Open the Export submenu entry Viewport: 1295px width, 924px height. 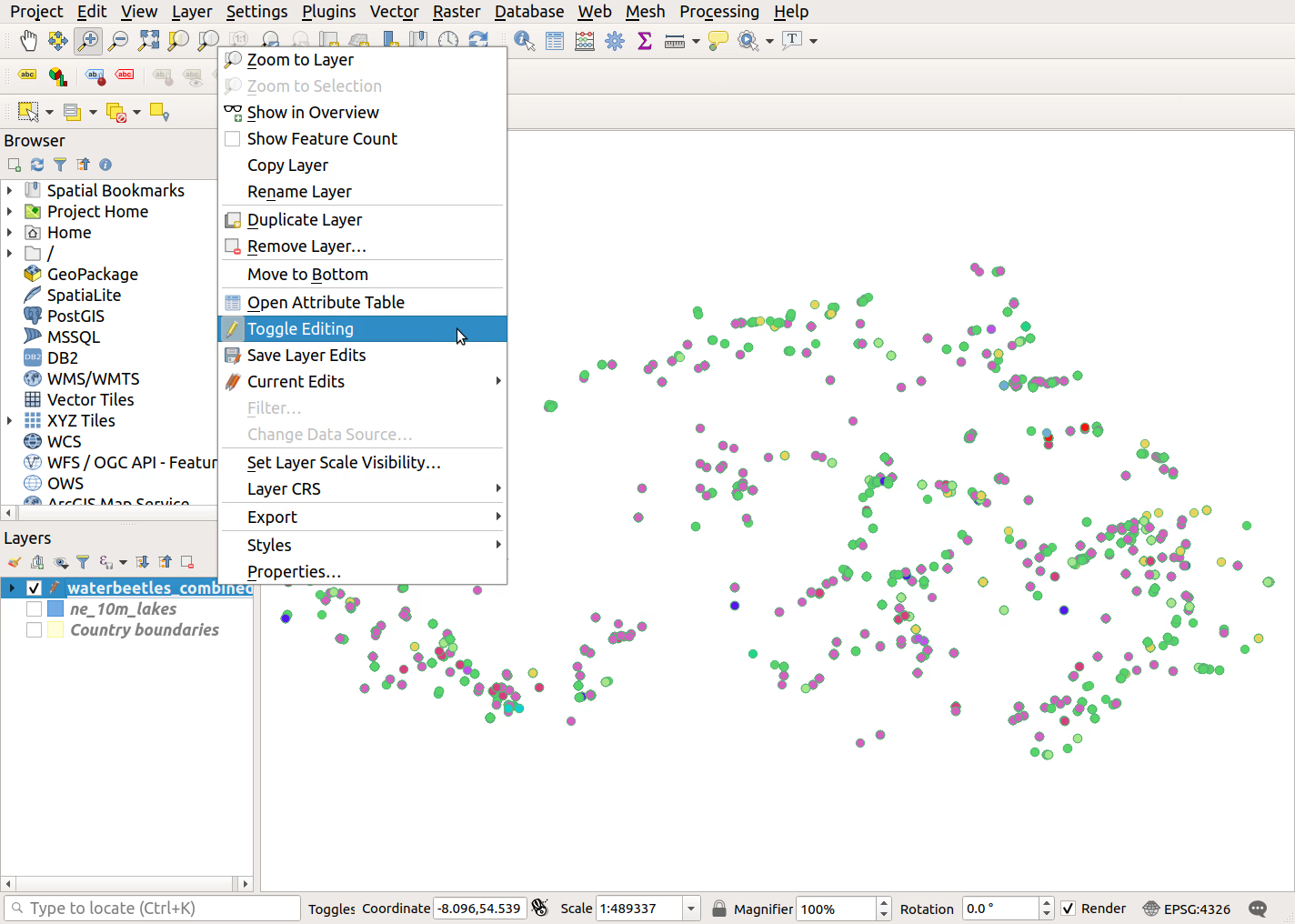(363, 517)
